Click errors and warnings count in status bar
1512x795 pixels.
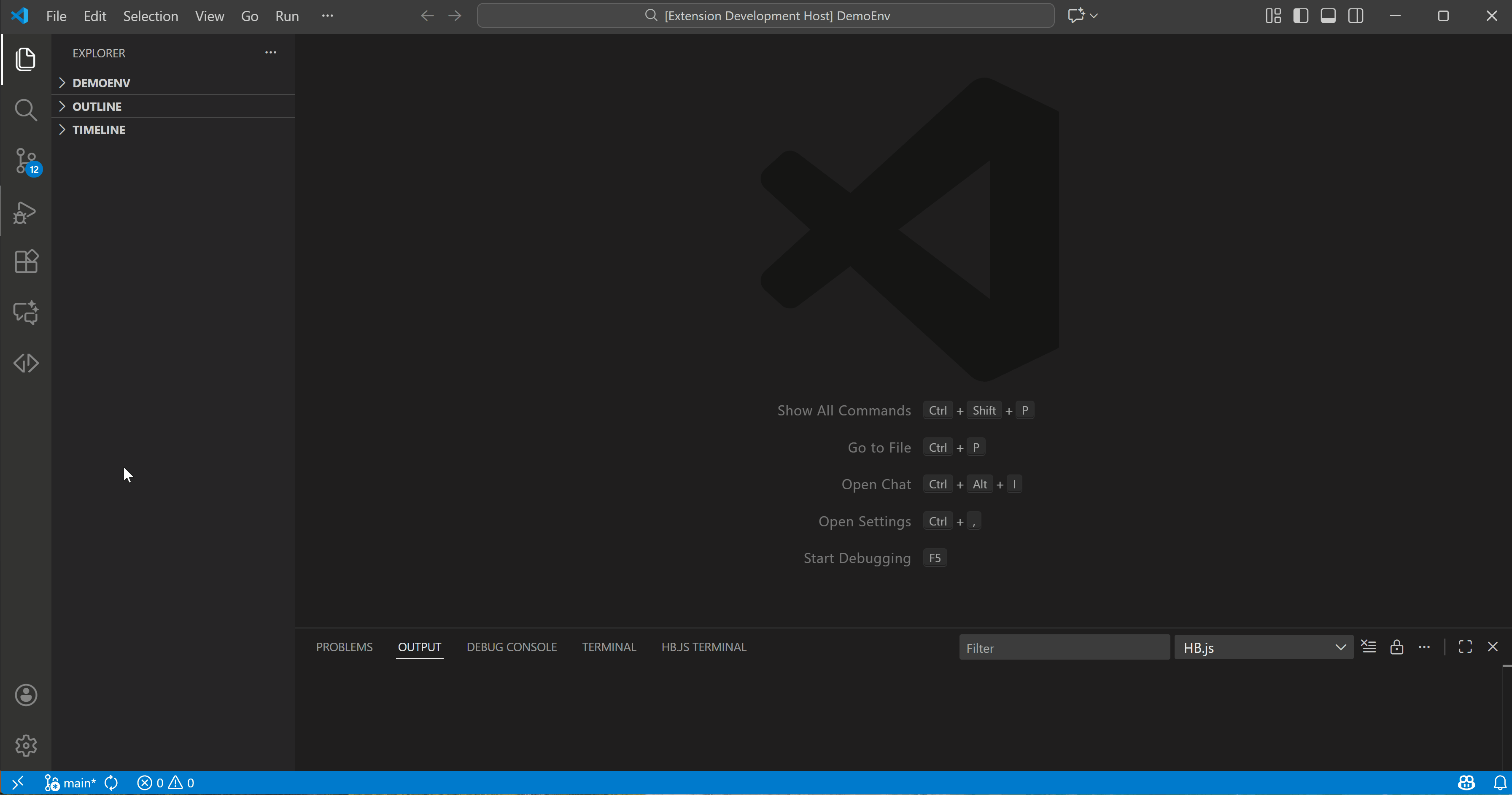click(x=165, y=783)
